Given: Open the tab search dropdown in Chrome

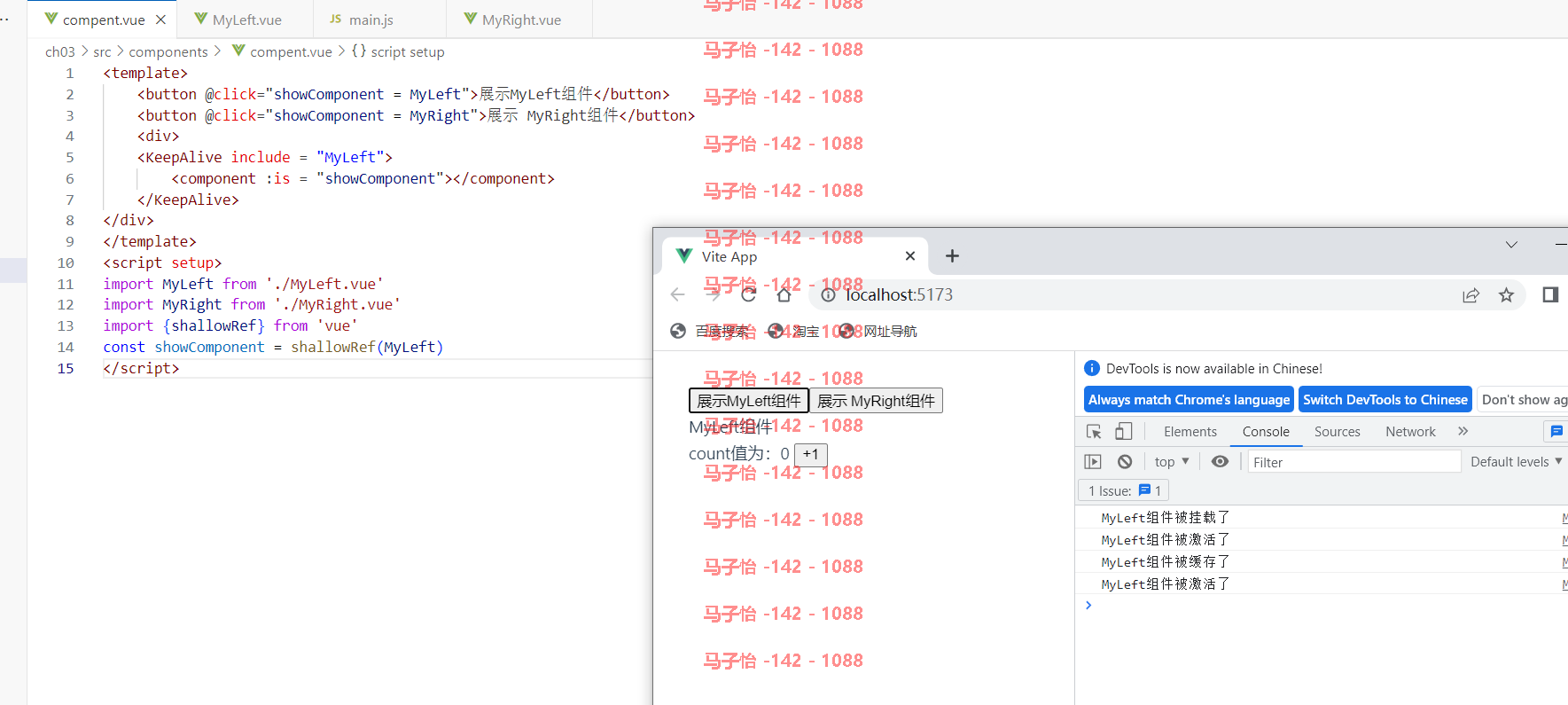Looking at the screenshot, I should 1511,245.
